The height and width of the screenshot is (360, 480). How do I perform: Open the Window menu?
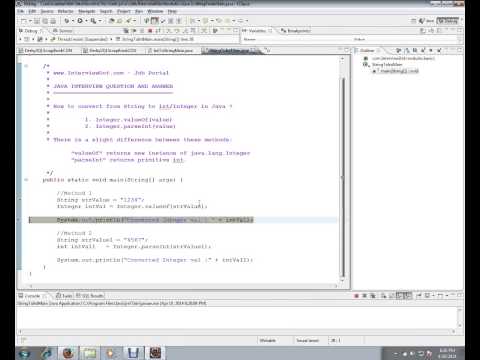pos(155,11)
